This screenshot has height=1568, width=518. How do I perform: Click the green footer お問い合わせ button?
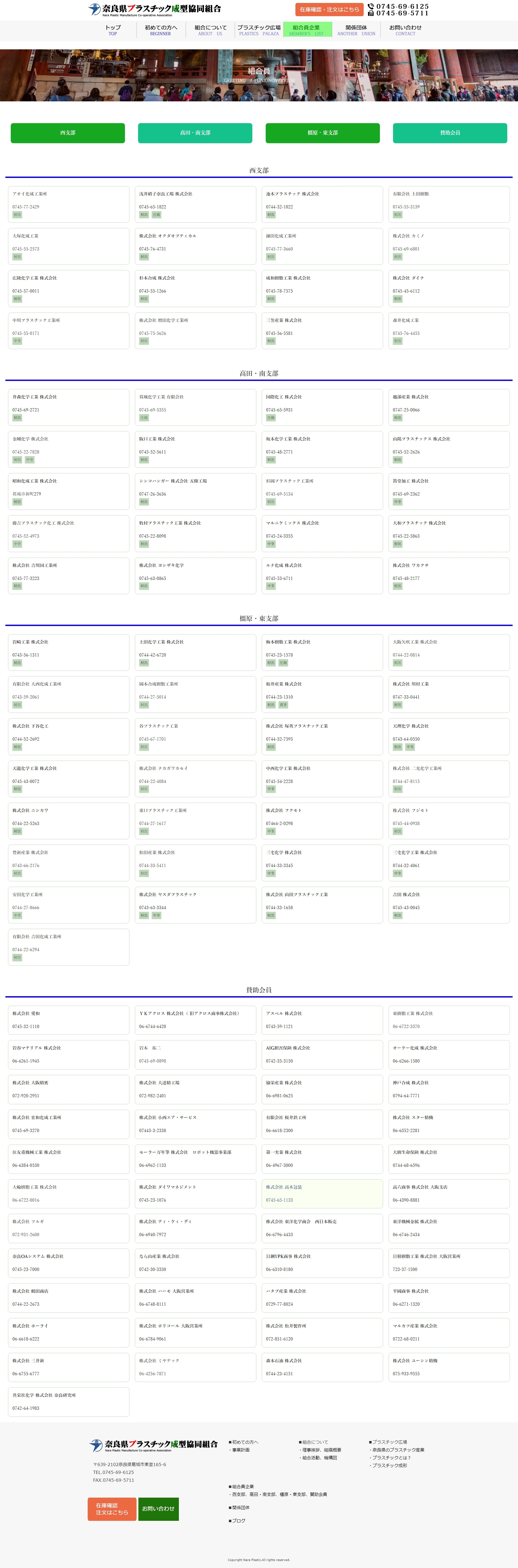(x=158, y=1509)
